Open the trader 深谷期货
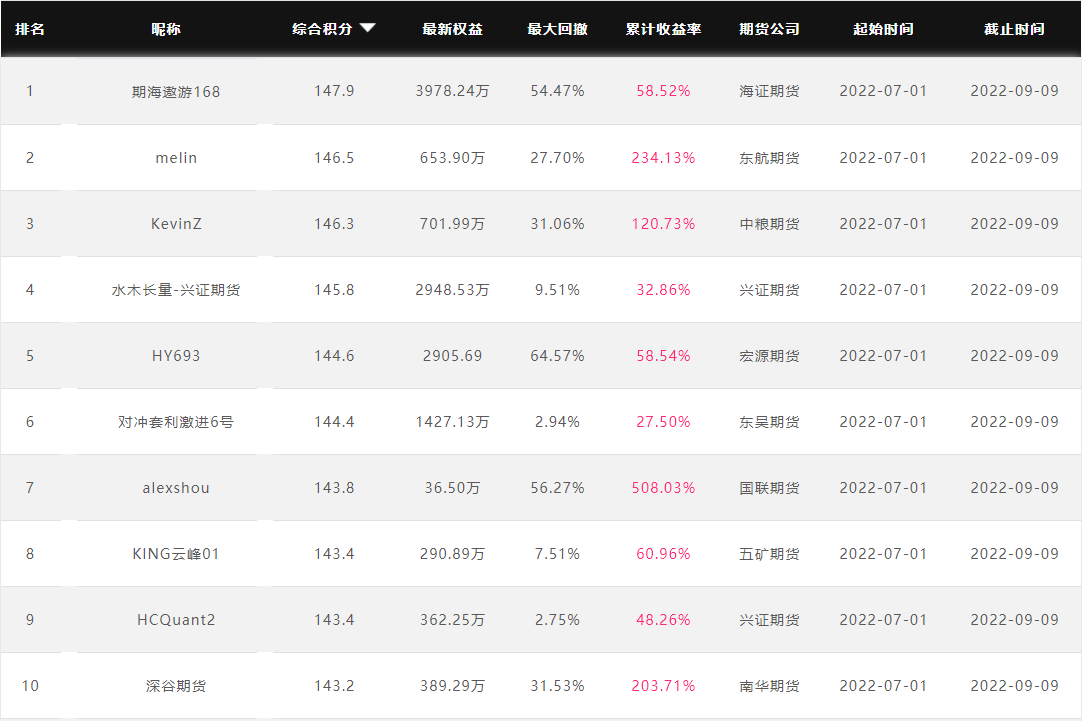 [176, 687]
